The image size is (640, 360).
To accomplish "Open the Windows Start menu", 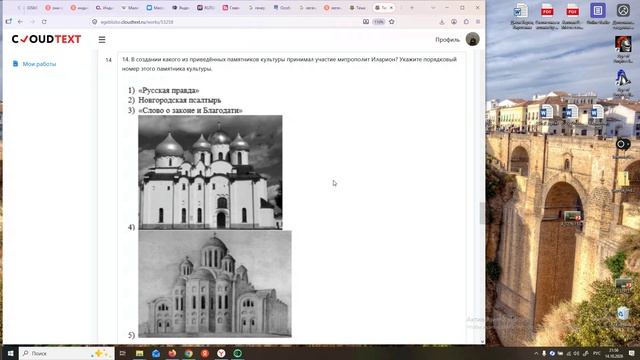I will point(10,353).
